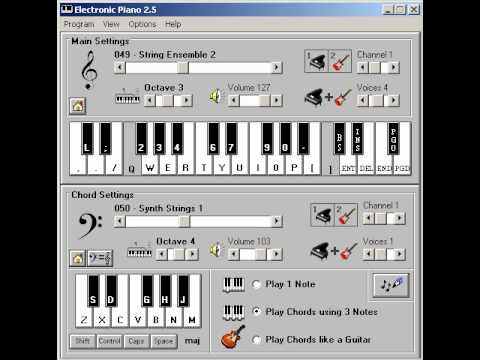Click the Synth Strings 1 slider thumb
The height and width of the screenshot is (360, 480).
tap(184, 221)
